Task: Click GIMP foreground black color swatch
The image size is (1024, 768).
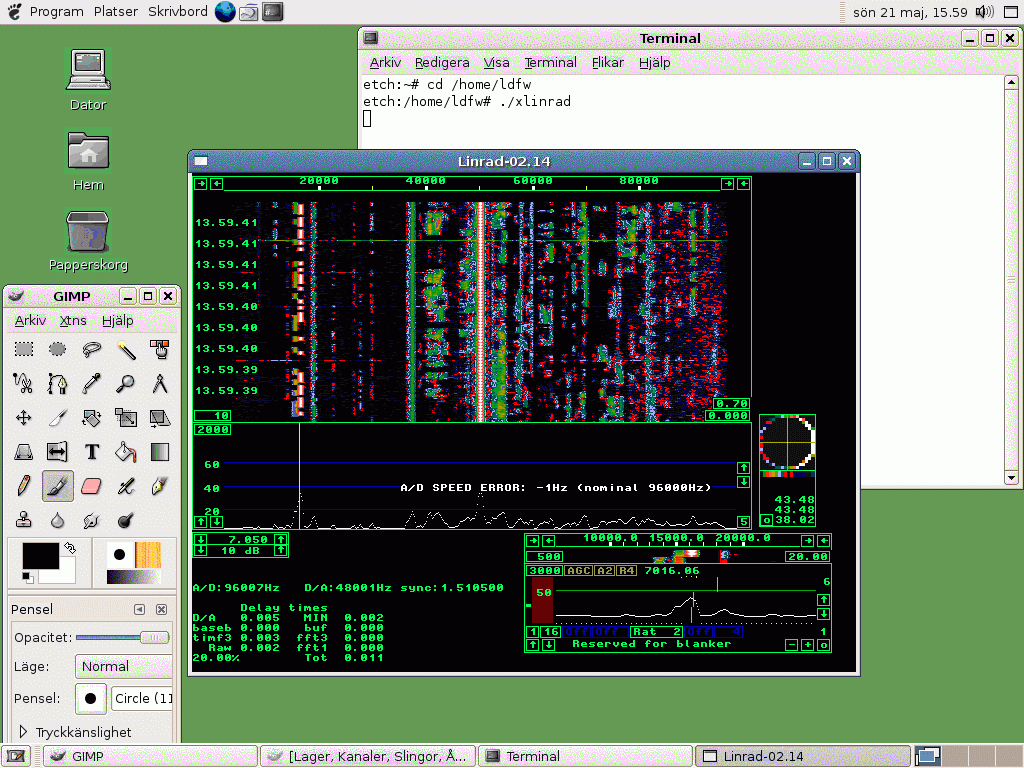Action: coord(40,556)
